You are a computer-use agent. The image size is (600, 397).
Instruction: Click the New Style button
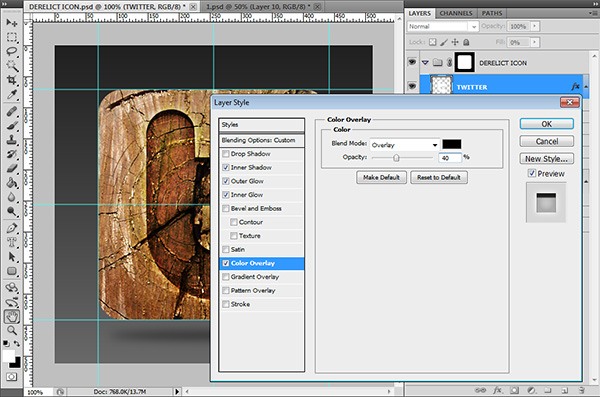tap(546, 158)
